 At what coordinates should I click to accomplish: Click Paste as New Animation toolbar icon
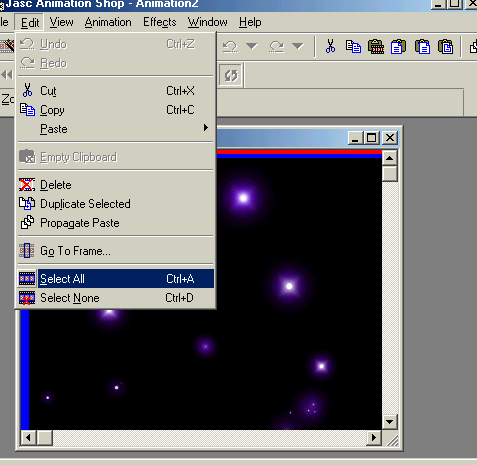[376, 47]
